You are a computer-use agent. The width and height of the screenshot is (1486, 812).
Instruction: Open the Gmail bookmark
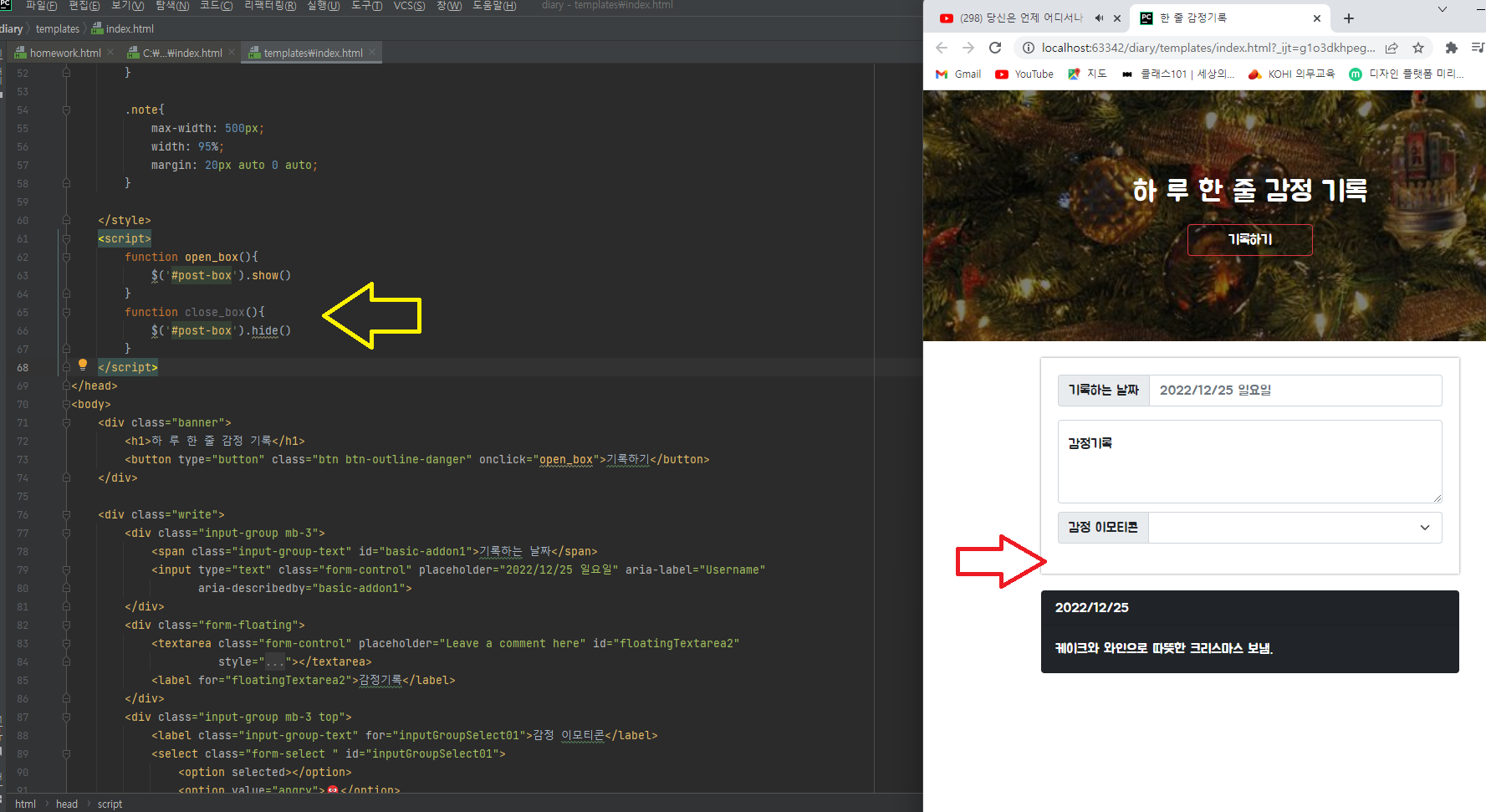[x=958, y=74]
